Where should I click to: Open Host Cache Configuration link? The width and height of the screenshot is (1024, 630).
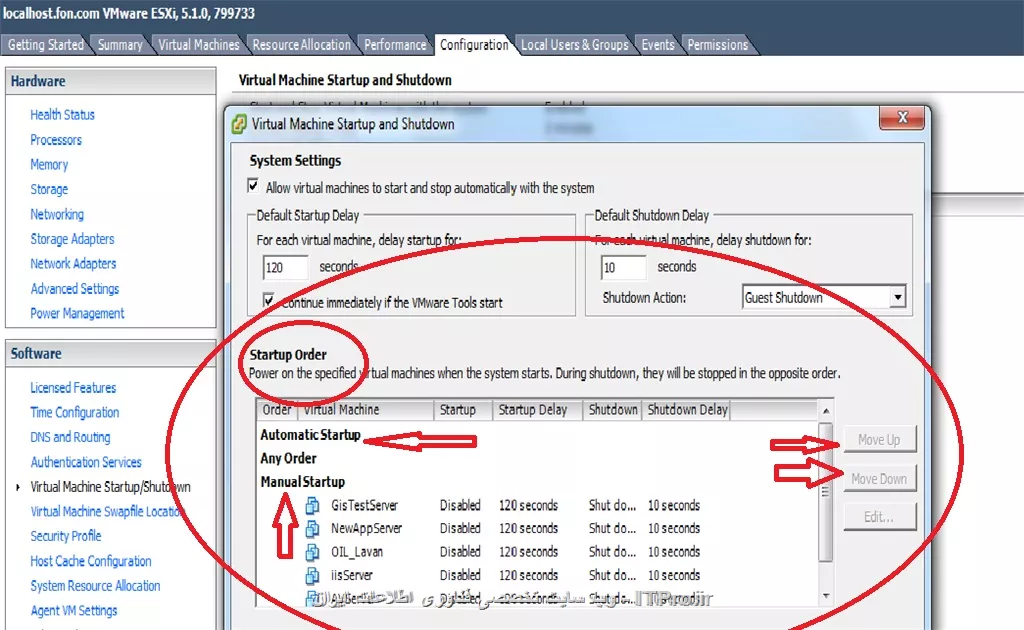pos(91,561)
